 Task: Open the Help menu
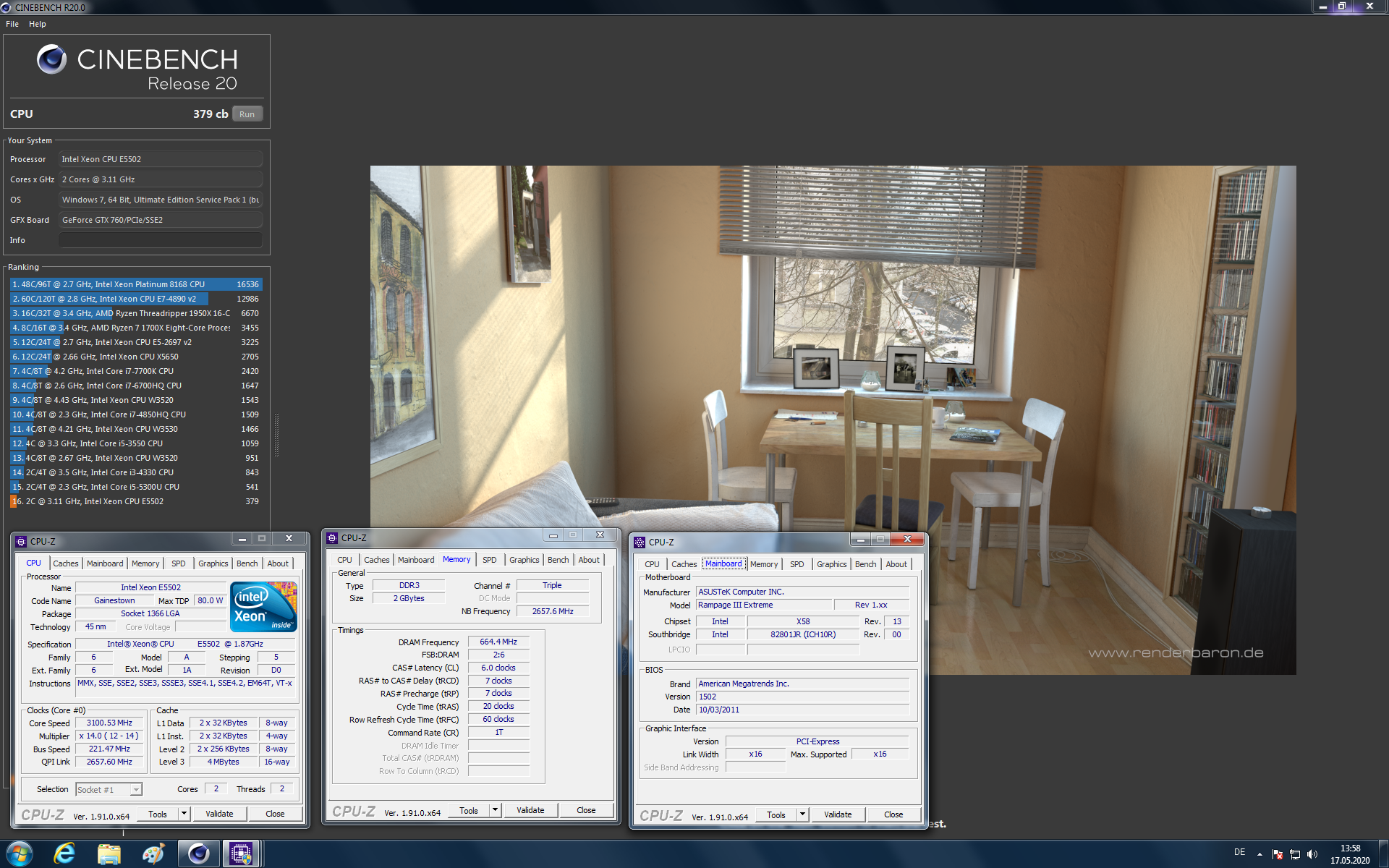pyautogui.click(x=38, y=24)
